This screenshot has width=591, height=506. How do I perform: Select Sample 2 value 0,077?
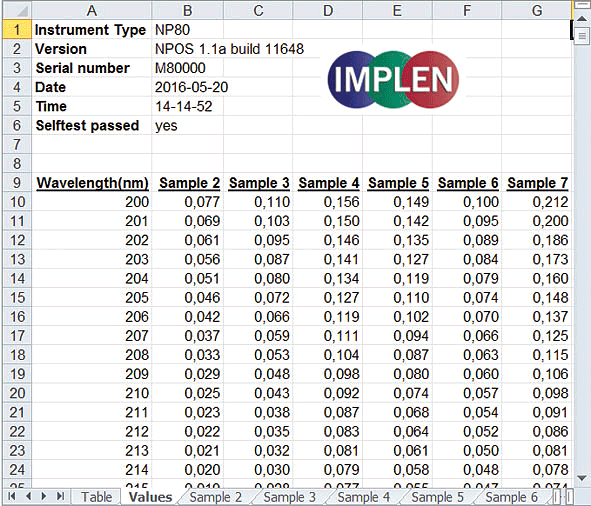(x=187, y=202)
